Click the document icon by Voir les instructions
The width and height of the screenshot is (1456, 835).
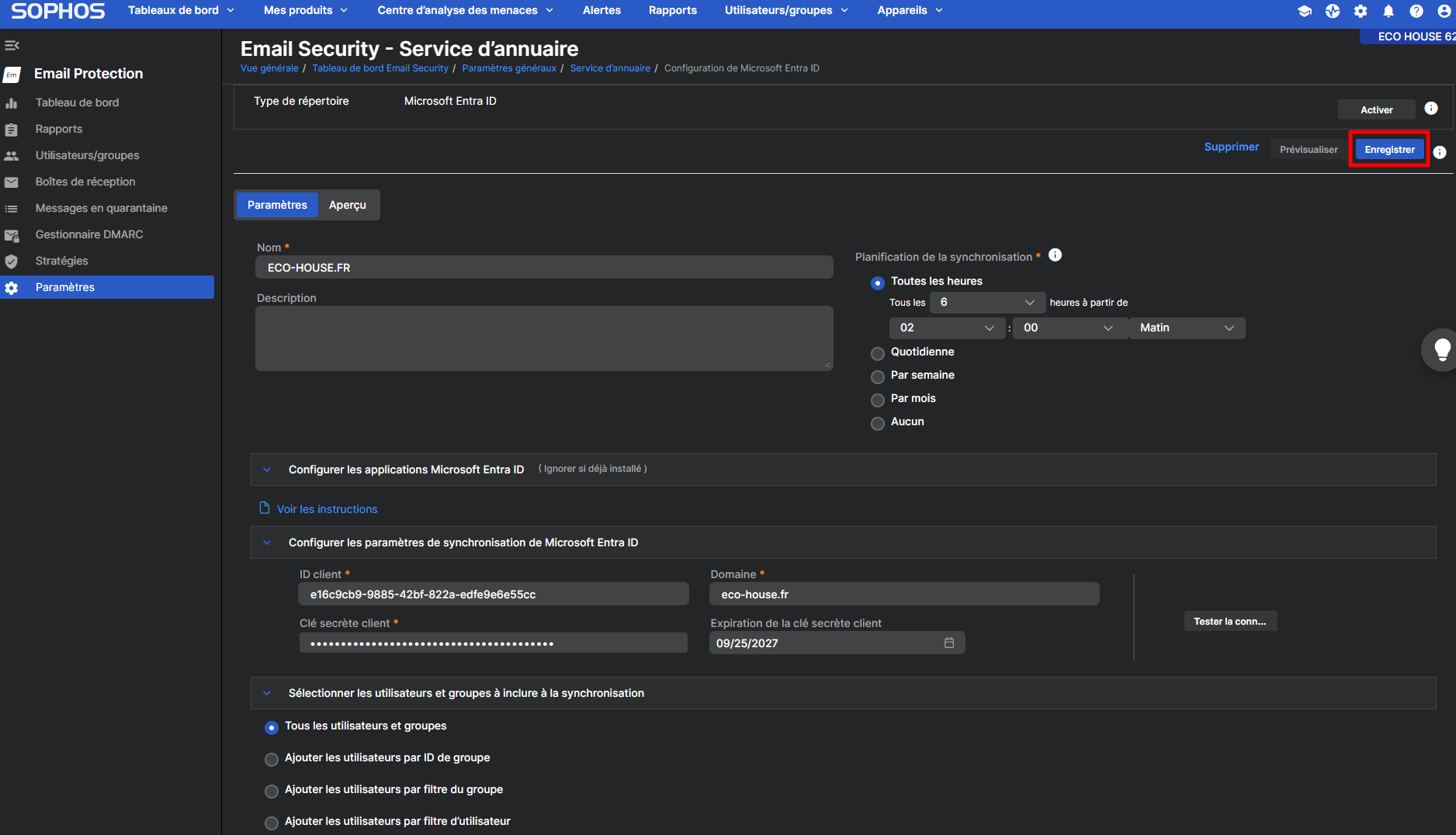click(x=264, y=508)
